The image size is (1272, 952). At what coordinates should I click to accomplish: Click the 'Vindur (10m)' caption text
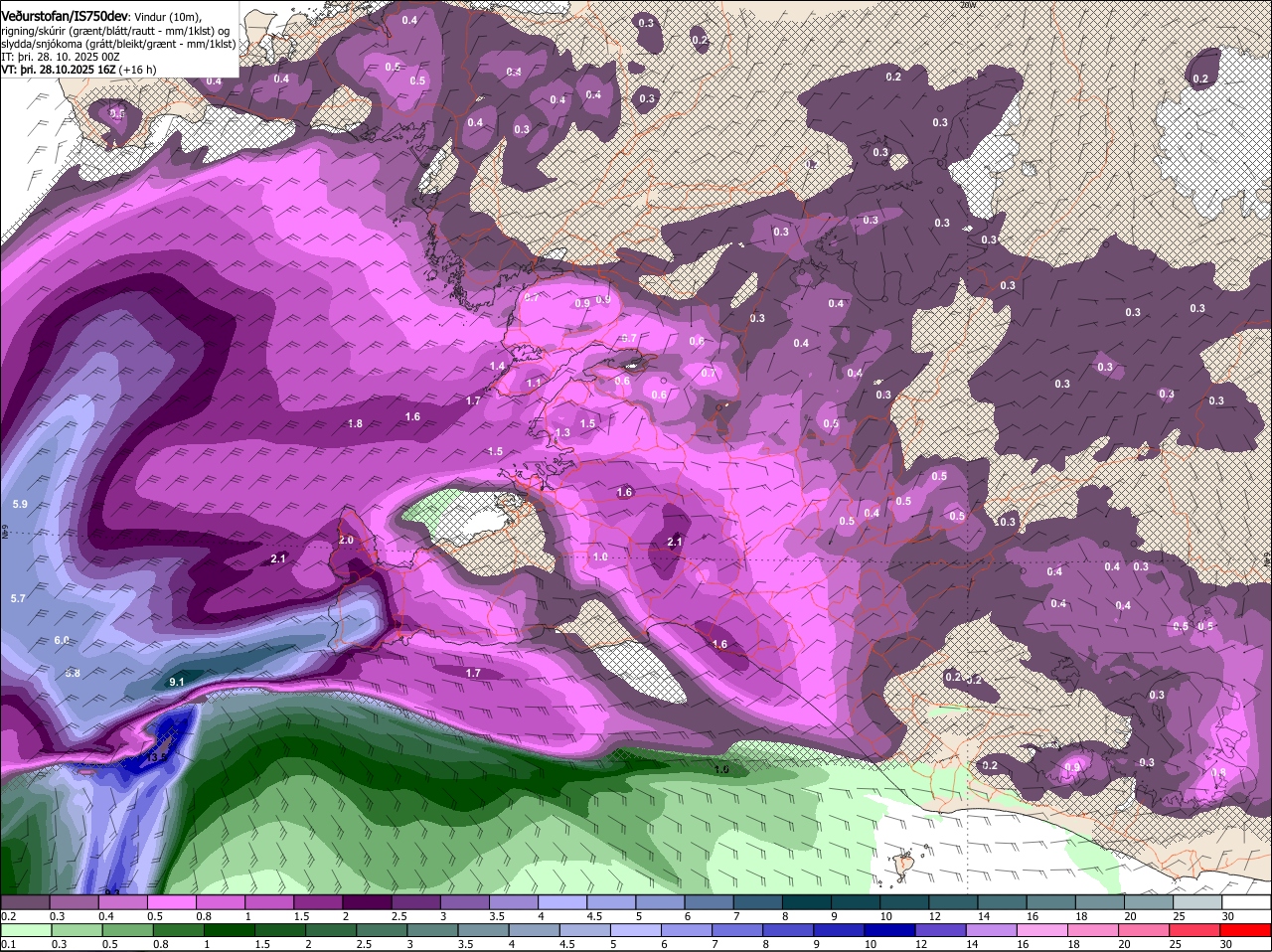coord(167,17)
